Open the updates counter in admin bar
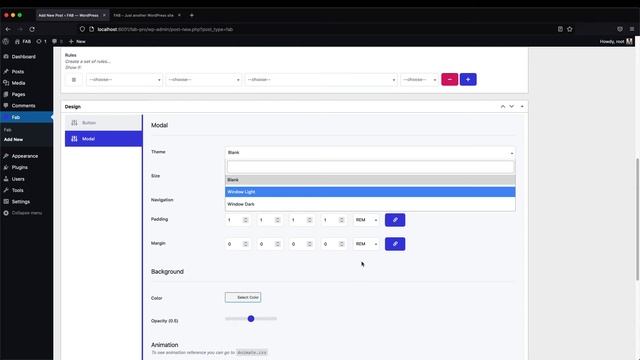The width and height of the screenshot is (640, 360). (x=41, y=41)
